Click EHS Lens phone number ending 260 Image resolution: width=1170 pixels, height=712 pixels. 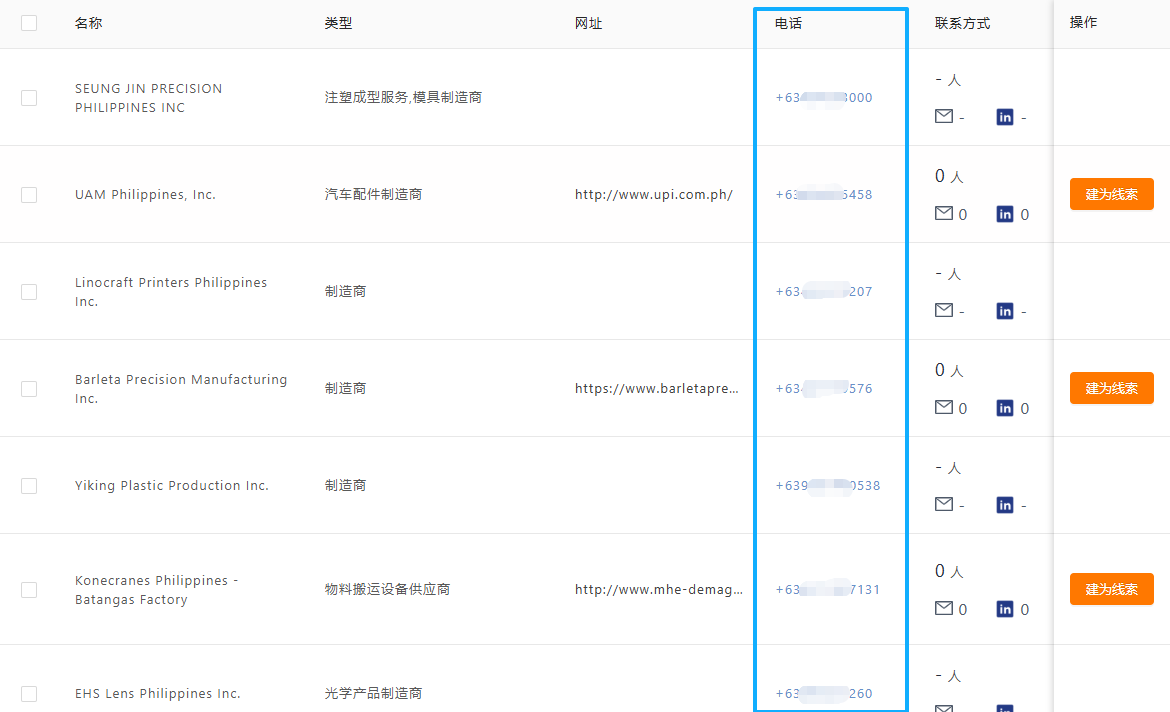coord(824,694)
